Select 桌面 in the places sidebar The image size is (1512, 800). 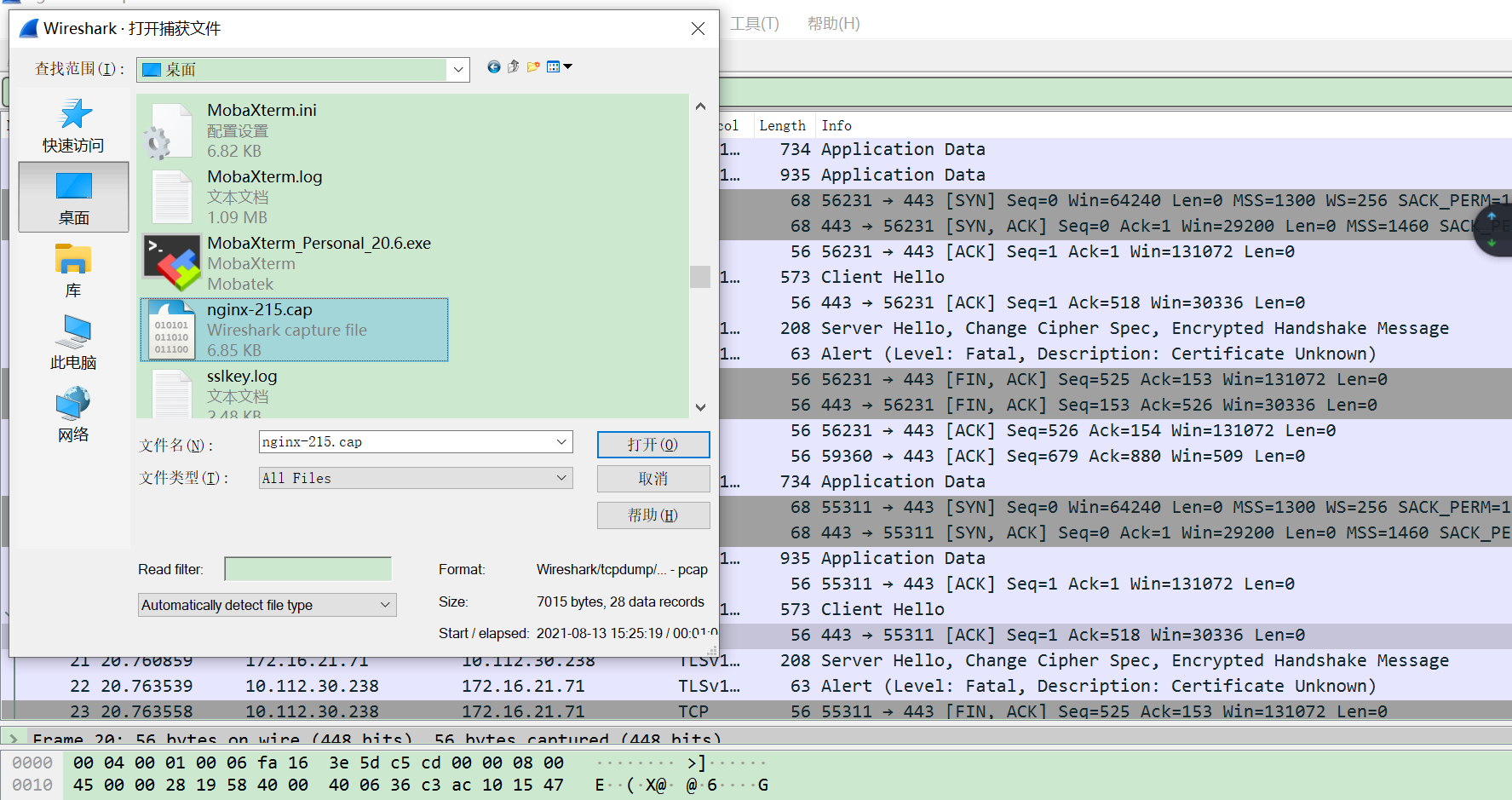click(72, 197)
